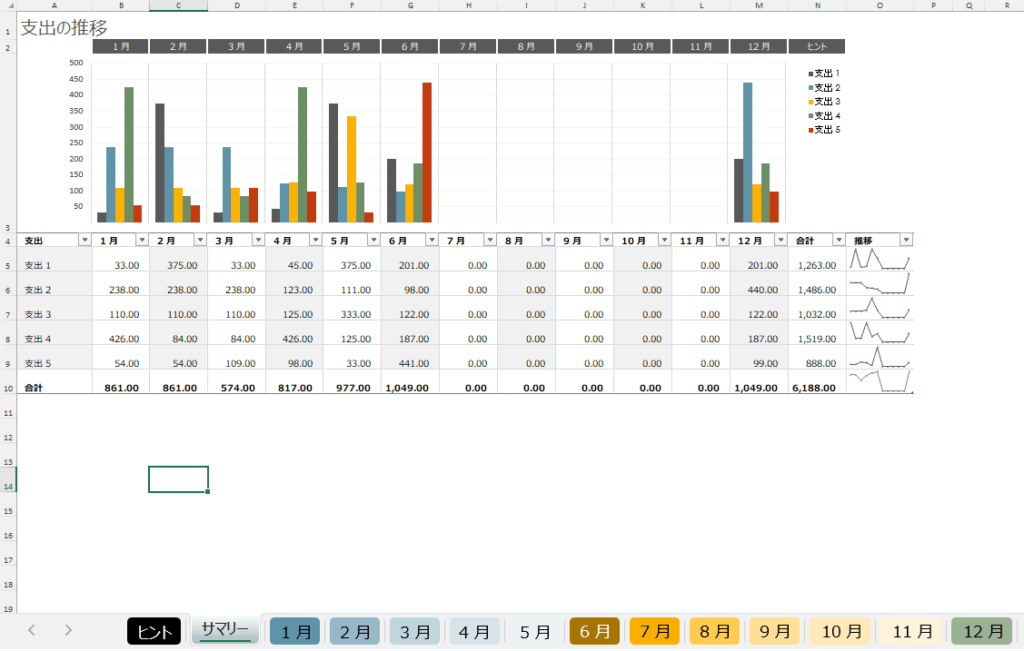The image size is (1024, 651).
Task: Select the 支出 5 legend entry
Action: [824, 129]
